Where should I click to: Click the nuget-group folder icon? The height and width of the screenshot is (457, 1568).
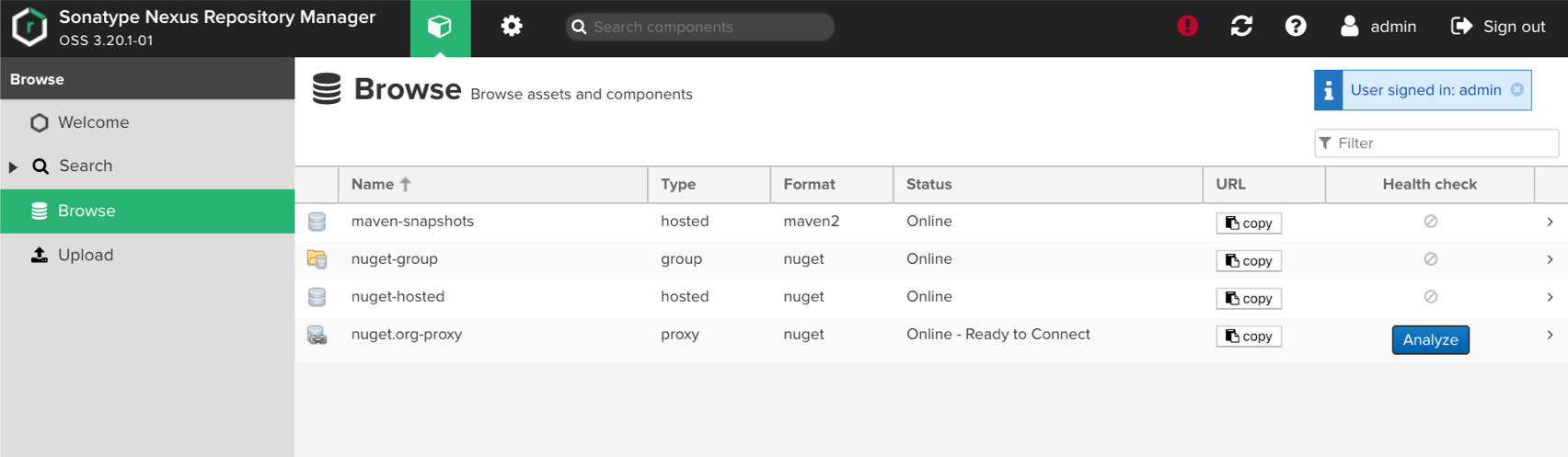[317, 259]
